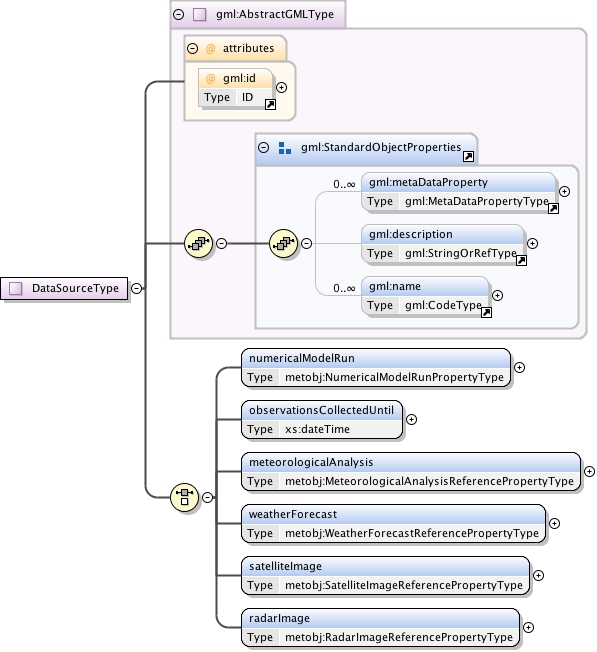Select the attributes header label
597x652 pixels.
pyautogui.click(x=249, y=48)
